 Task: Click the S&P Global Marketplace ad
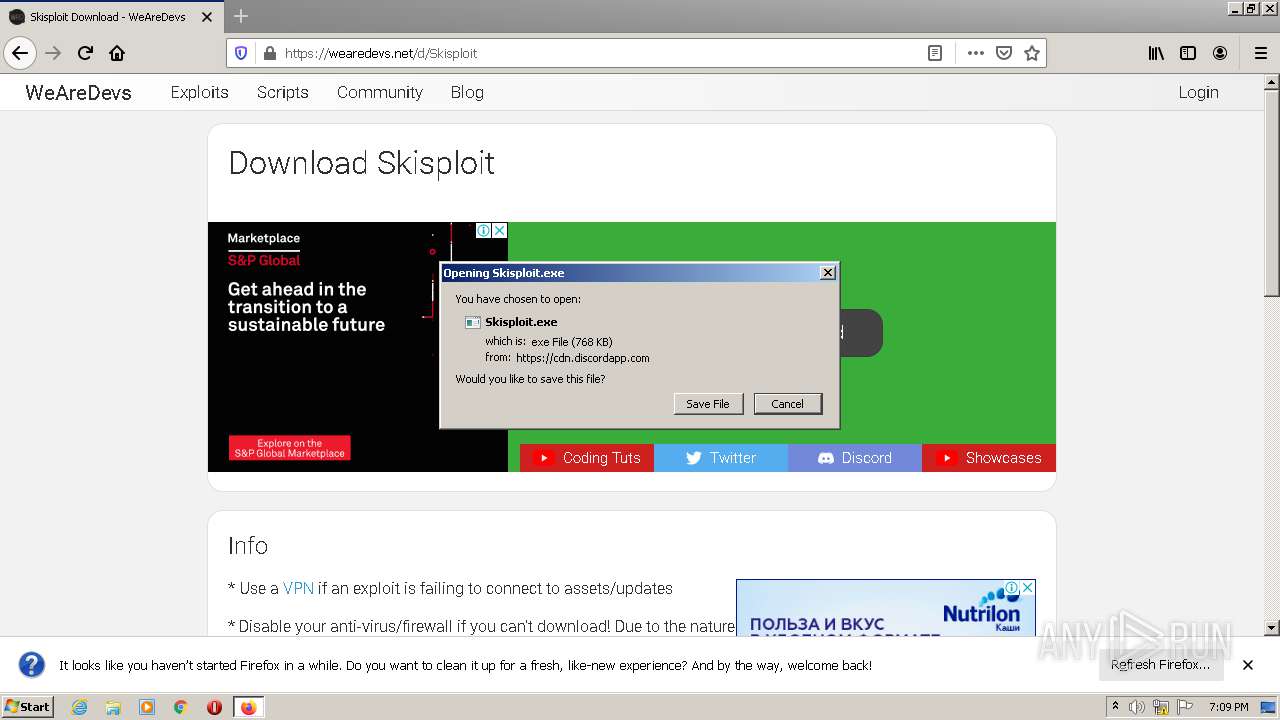[357, 347]
